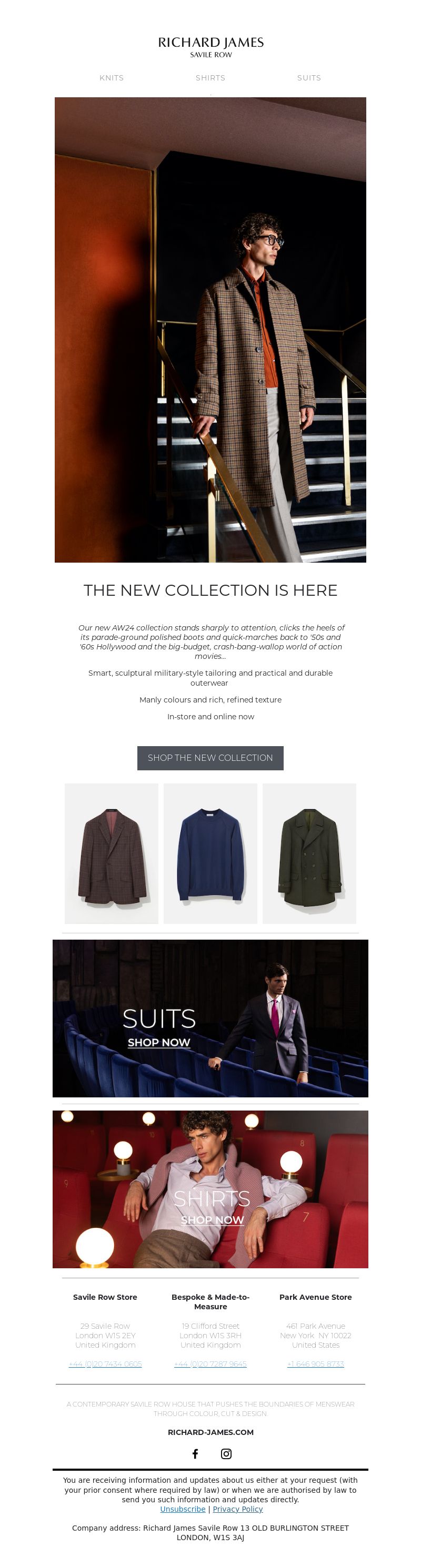Open the Facebook icon link
Screen dimensions: 421x1568
click(195, 1453)
